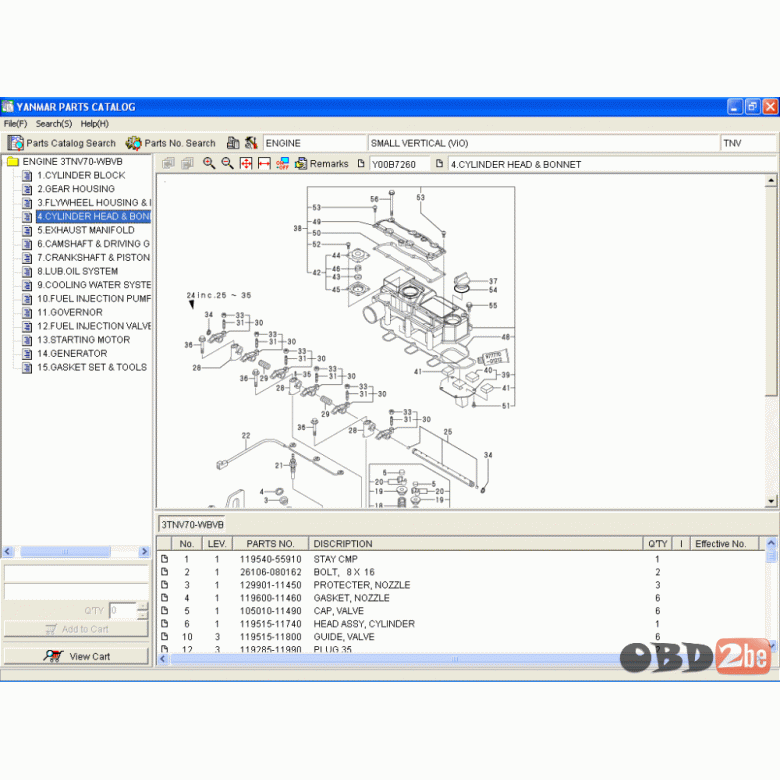Click parts list scrollbar up arrow
780x780 pixels.
click(x=771, y=543)
